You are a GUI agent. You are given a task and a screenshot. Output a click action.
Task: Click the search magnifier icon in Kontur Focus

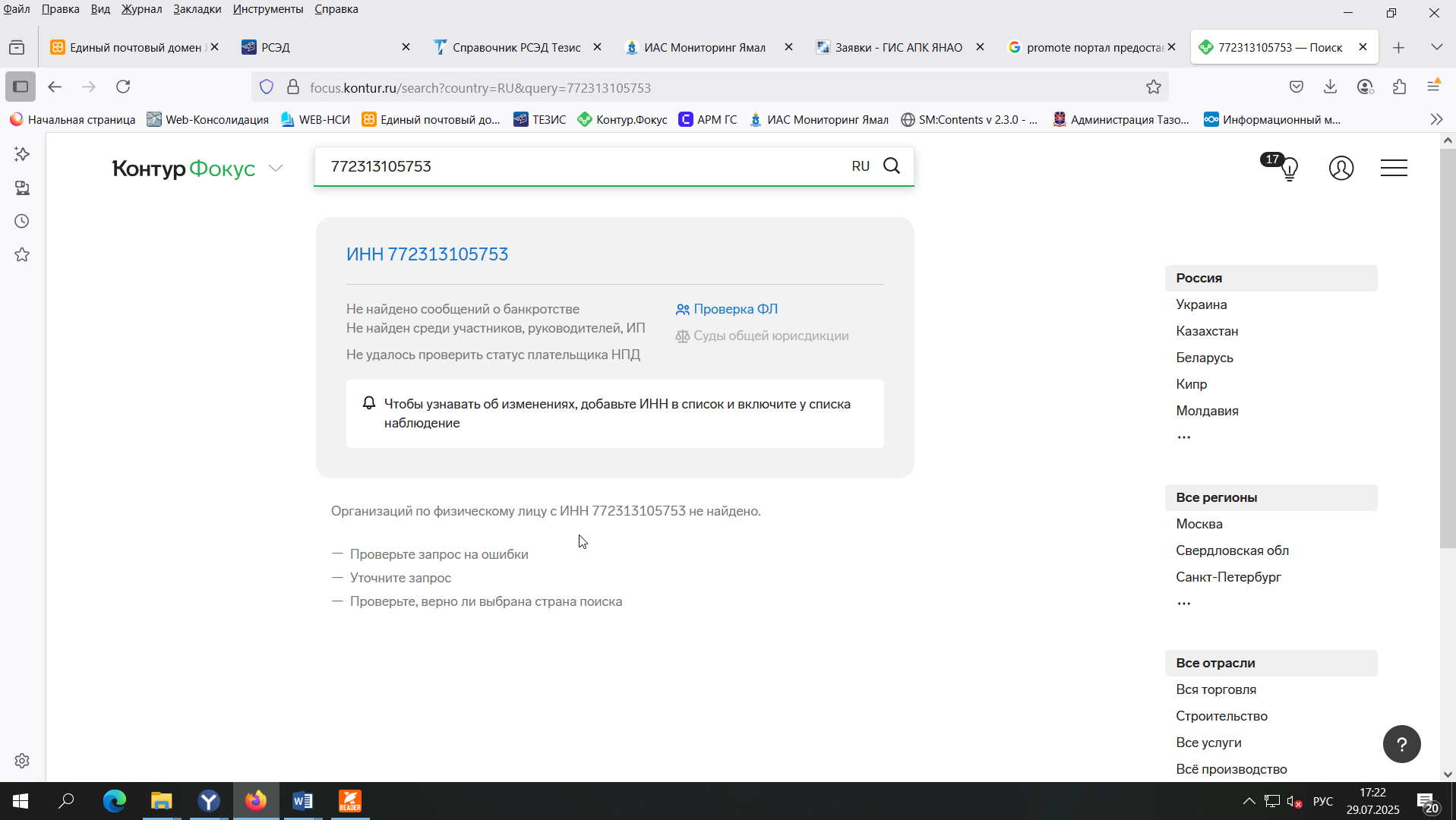pos(892,166)
